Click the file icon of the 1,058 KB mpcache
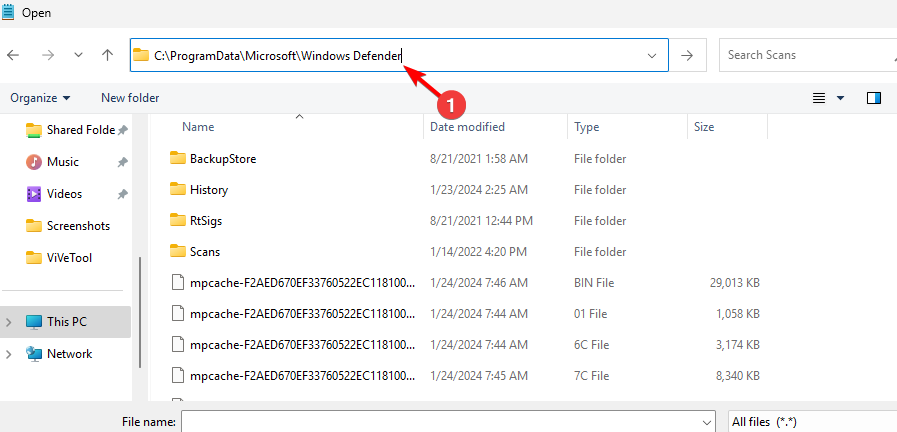This screenshot has width=897, height=432. coord(179,314)
